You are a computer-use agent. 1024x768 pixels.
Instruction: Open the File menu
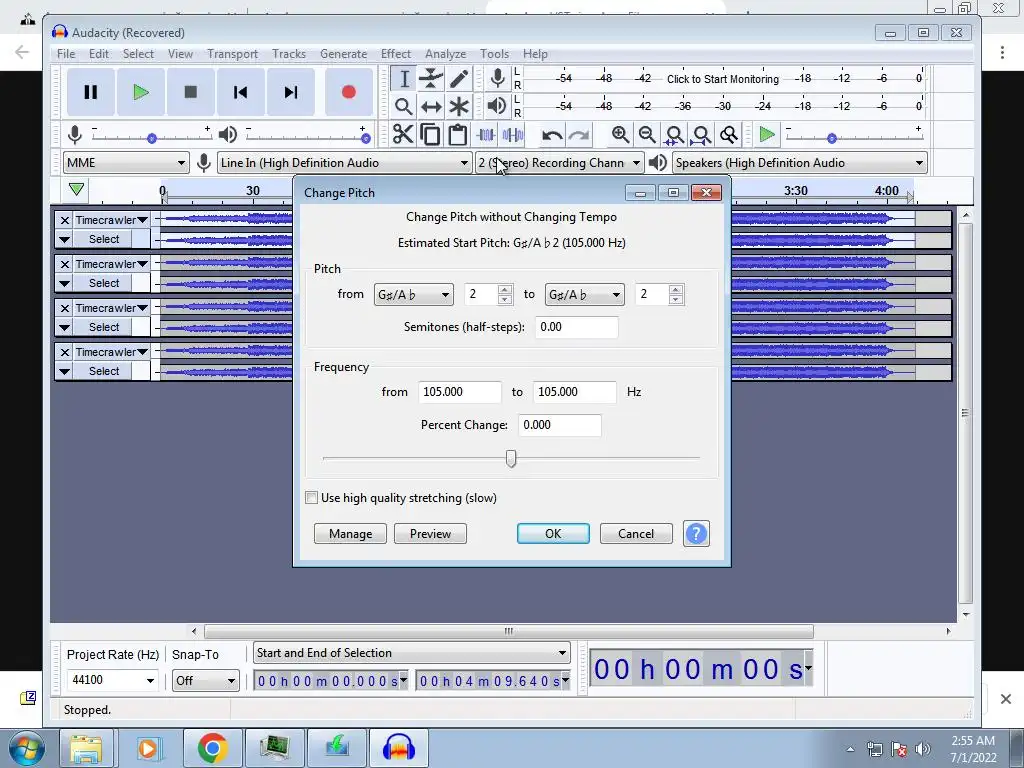click(66, 54)
